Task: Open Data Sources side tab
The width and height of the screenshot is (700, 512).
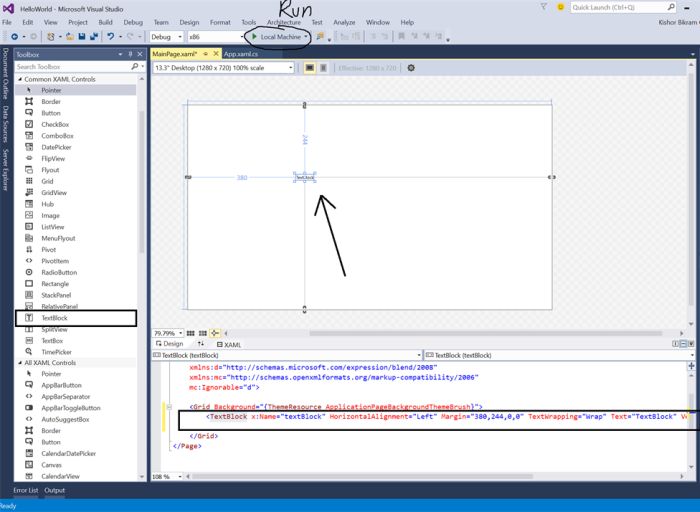Action: [x=5, y=124]
